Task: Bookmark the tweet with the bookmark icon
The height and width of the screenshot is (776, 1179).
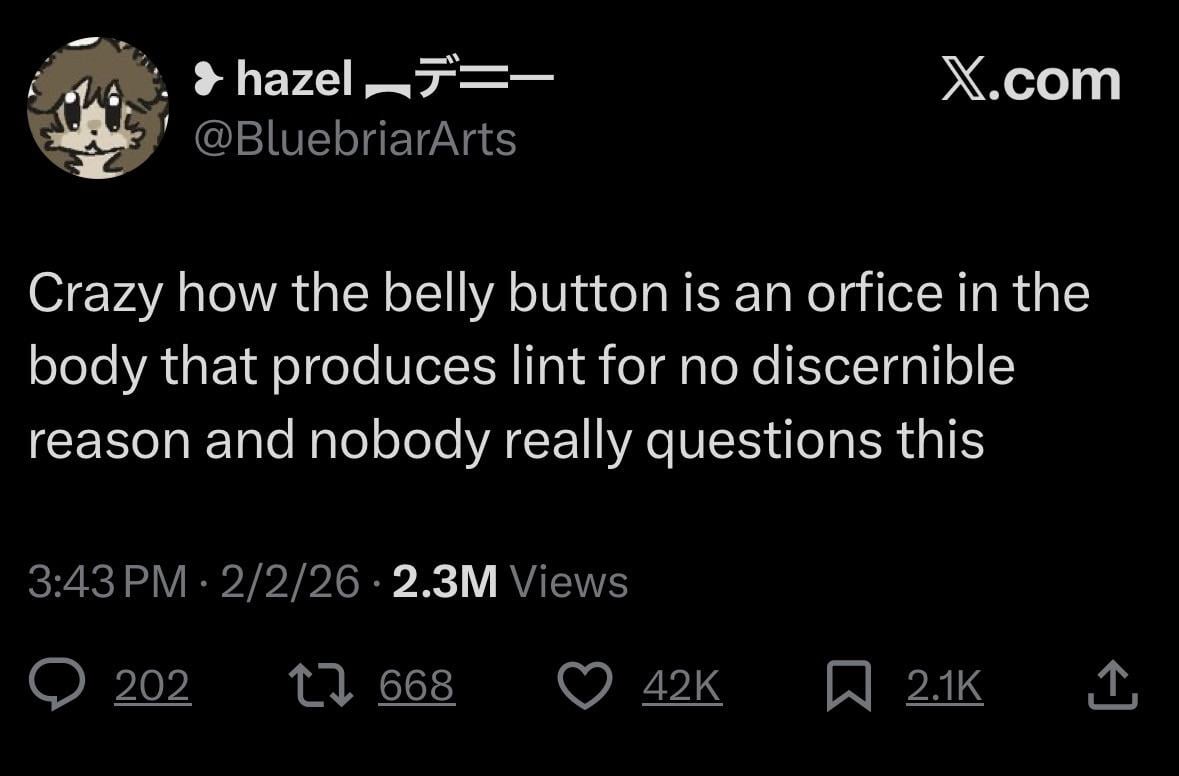Action: [847, 686]
